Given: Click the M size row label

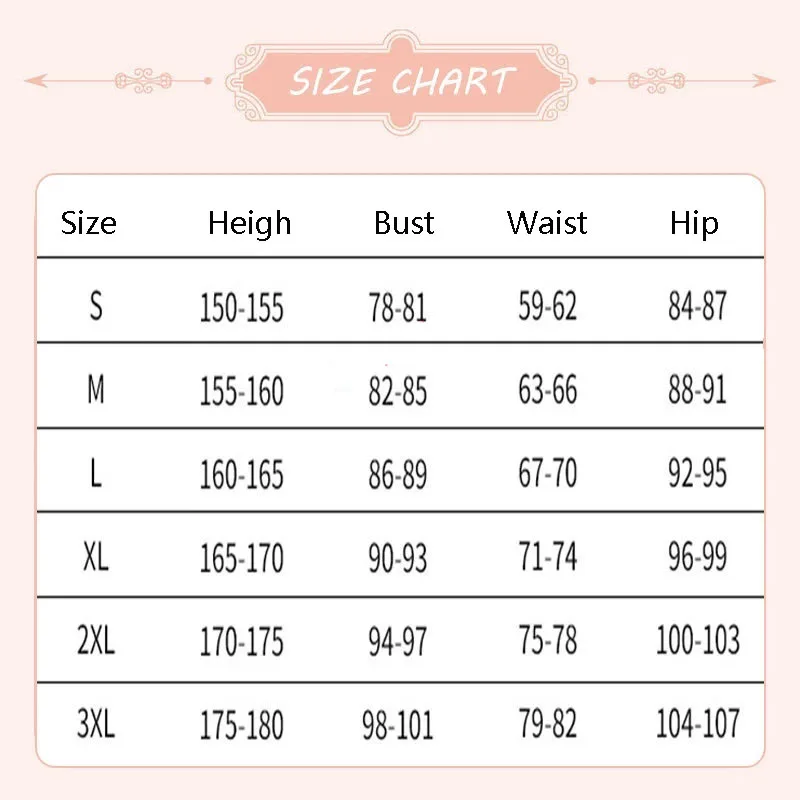Looking at the screenshot, I should coord(96,390).
